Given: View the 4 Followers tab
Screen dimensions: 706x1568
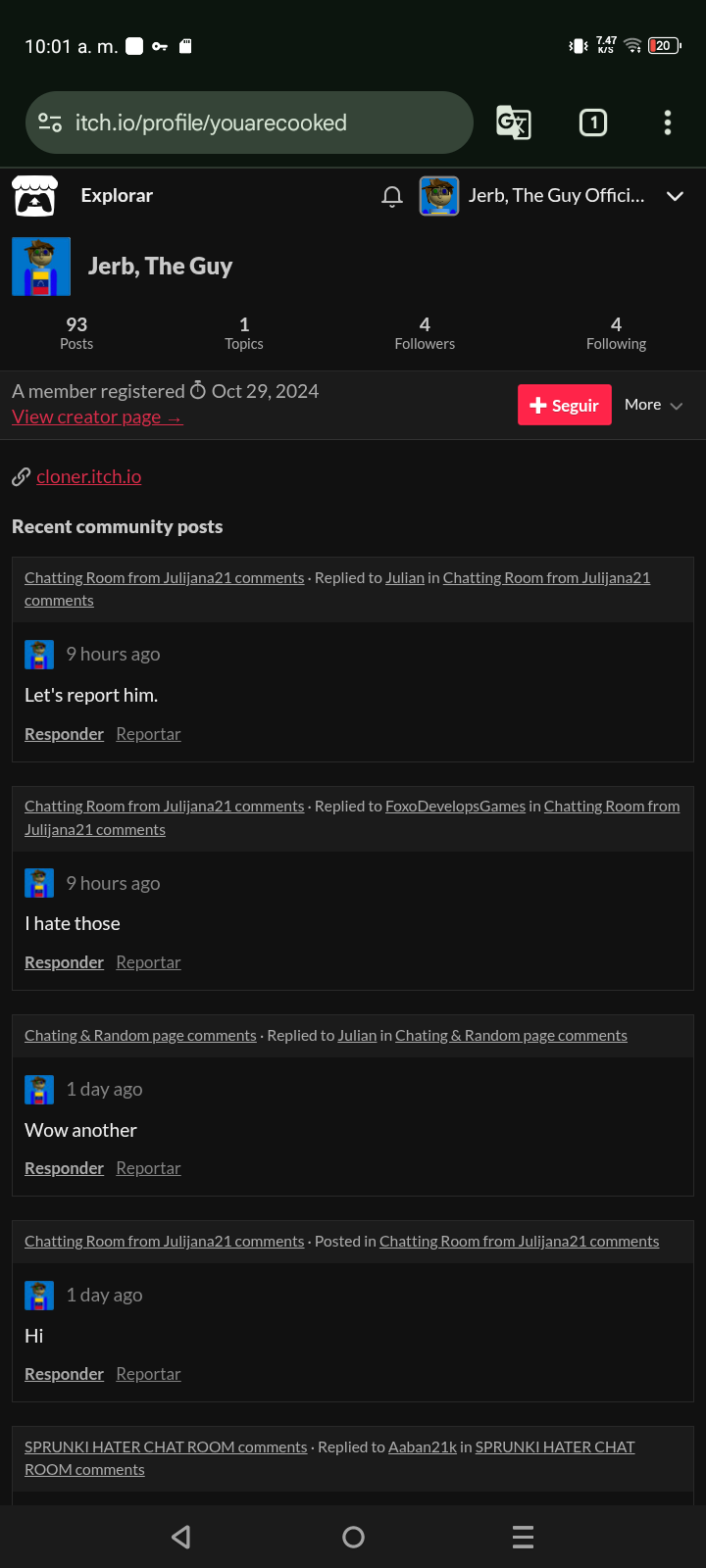Looking at the screenshot, I should click(425, 333).
